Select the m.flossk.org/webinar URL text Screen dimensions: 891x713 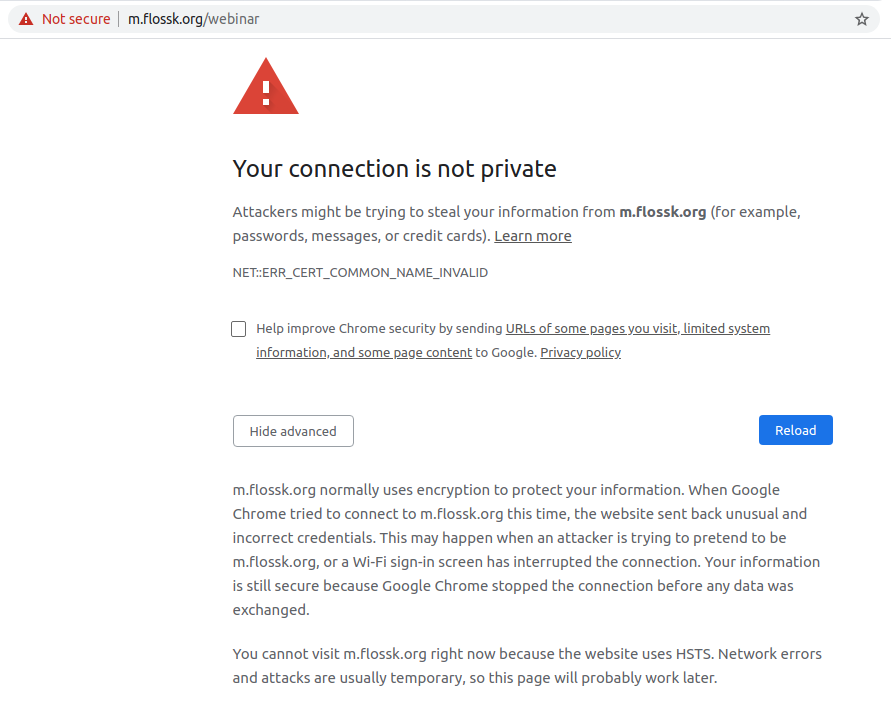tap(193, 19)
